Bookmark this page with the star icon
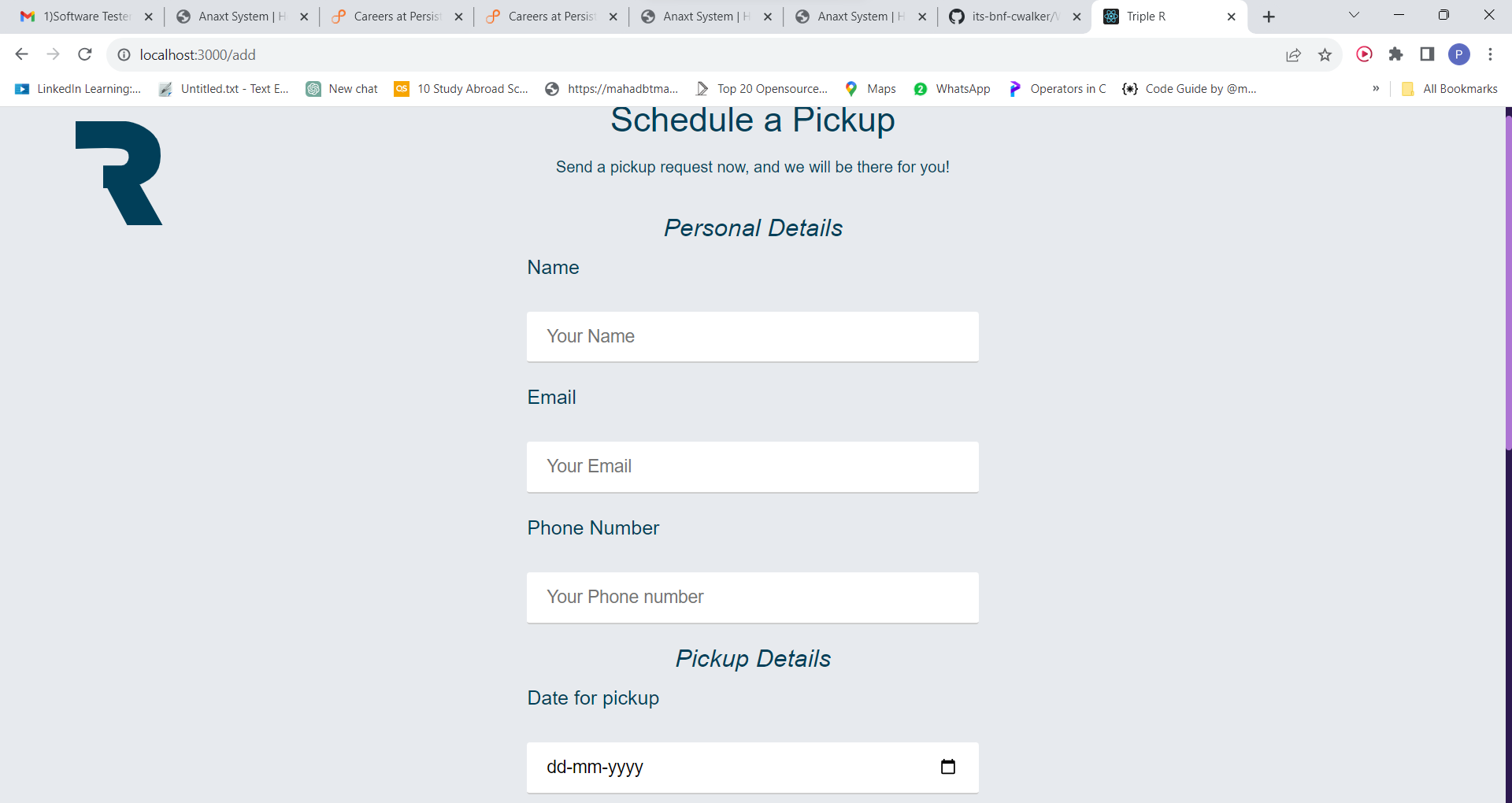The width and height of the screenshot is (1512, 803). click(1325, 54)
